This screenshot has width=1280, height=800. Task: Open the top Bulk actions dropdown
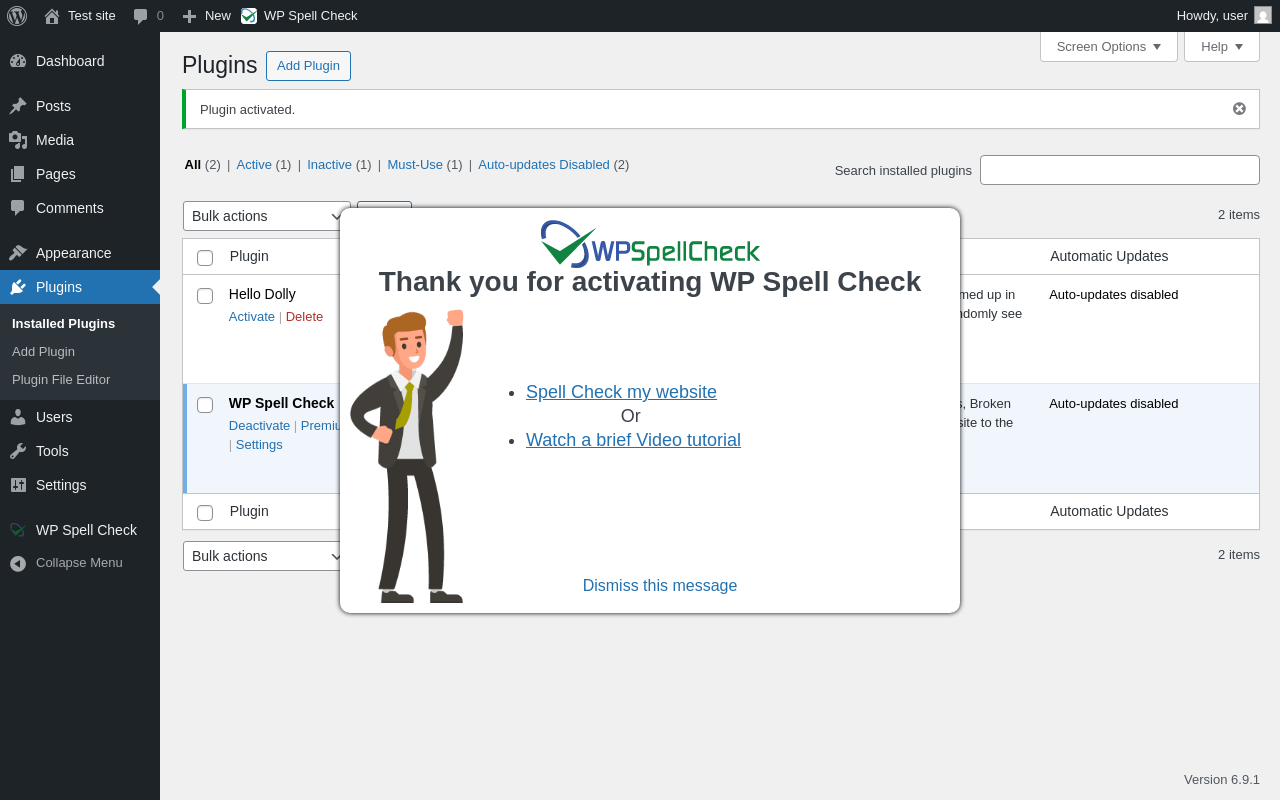pos(267,216)
